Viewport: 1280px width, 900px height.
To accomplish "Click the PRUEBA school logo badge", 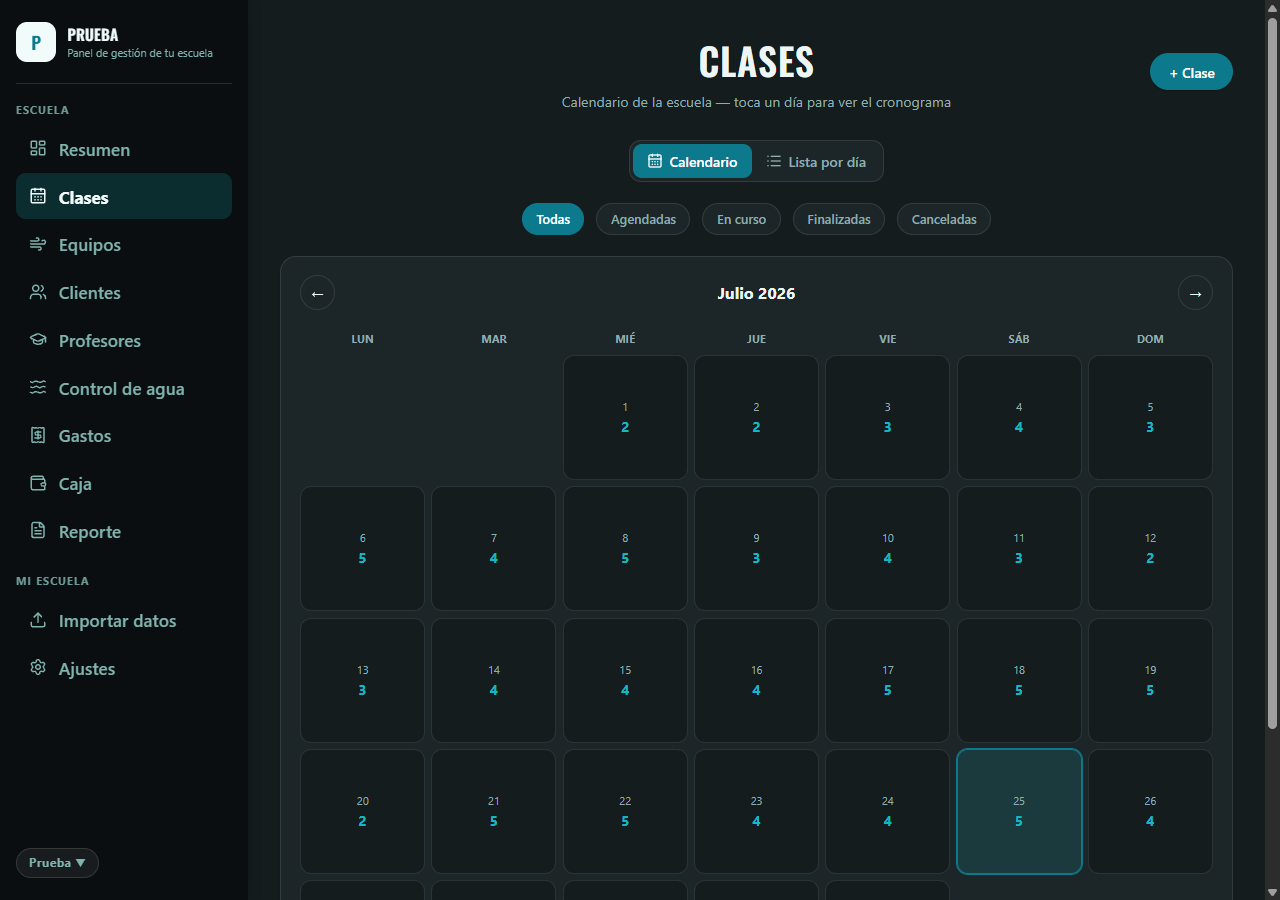I will [x=36, y=42].
